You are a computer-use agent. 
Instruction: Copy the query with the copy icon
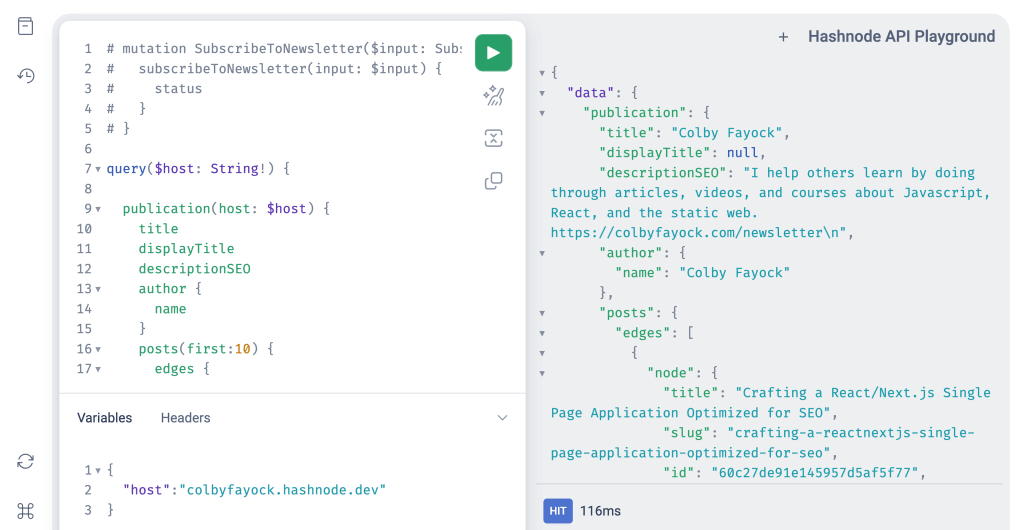pyautogui.click(x=493, y=181)
